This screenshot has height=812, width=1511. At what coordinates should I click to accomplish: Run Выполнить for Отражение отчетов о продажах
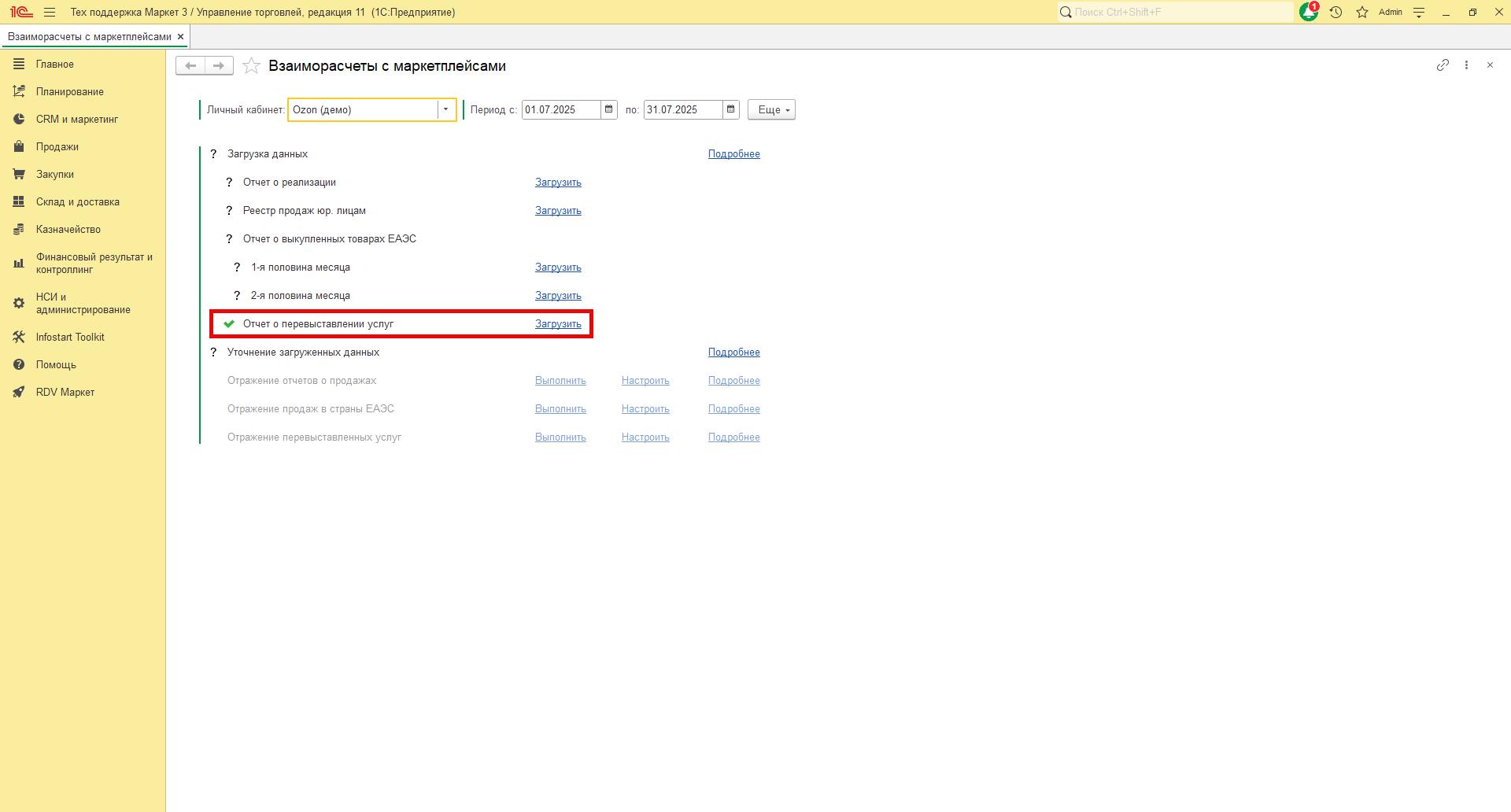[x=560, y=380]
